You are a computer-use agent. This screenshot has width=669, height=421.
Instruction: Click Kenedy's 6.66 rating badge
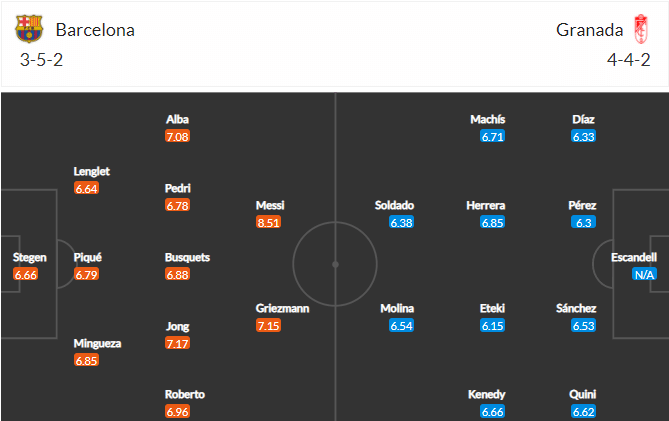click(x=492, y=412)
